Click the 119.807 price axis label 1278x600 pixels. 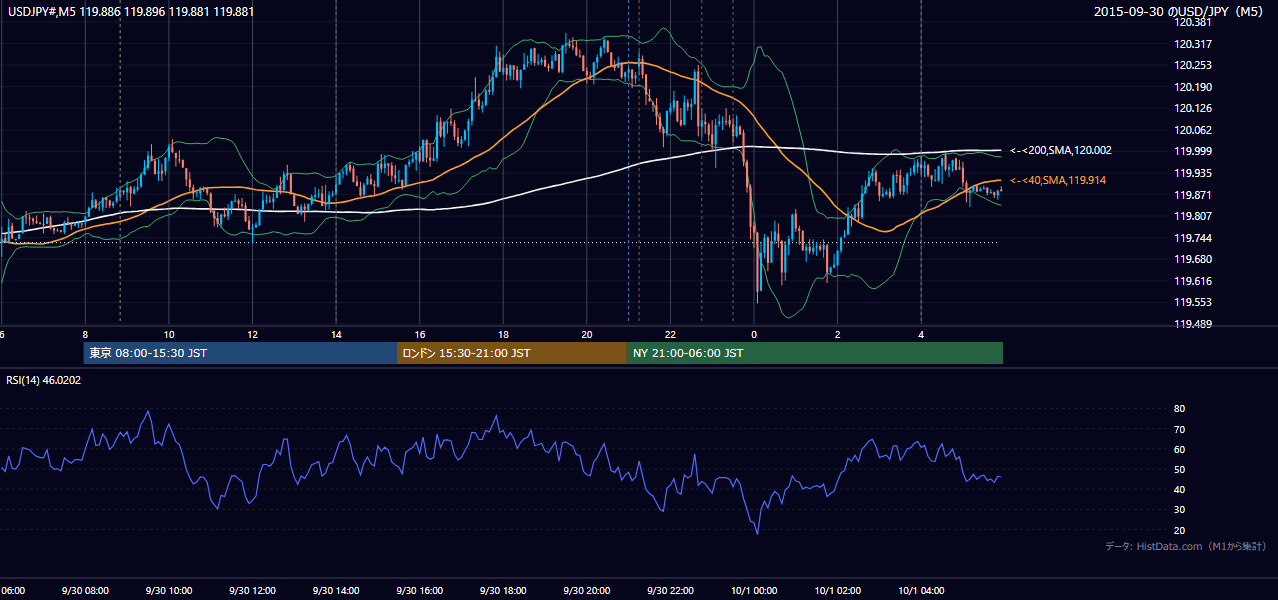(x=1195, y=216)
